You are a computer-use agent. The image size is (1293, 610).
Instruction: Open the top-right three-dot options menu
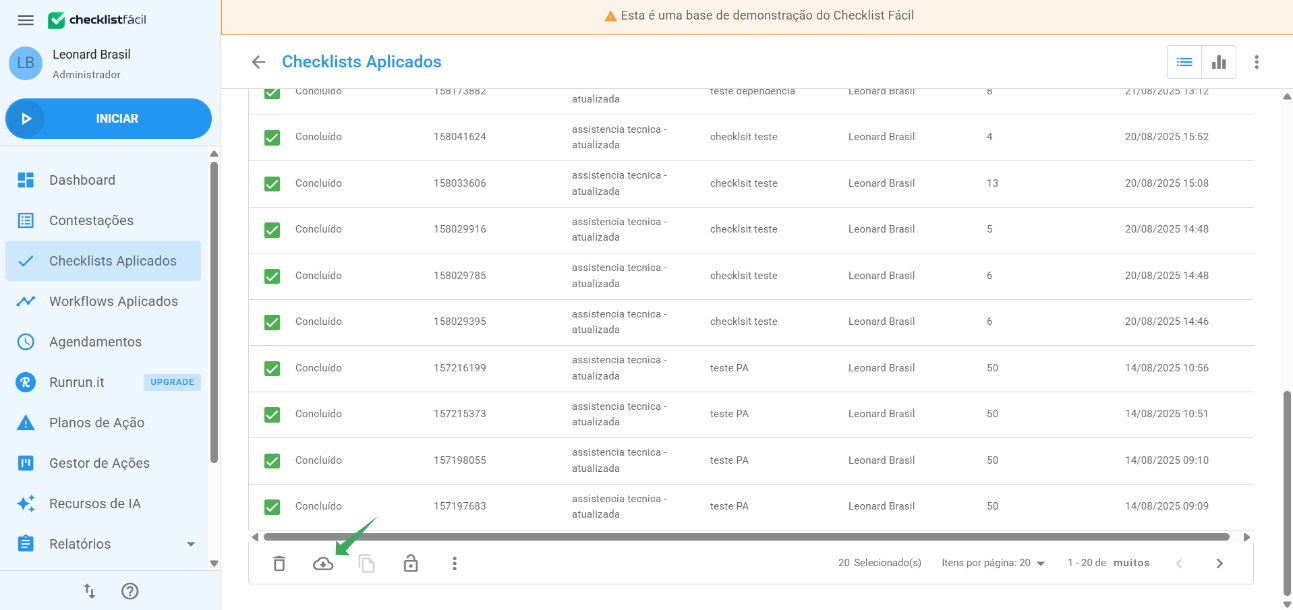pos(1256,61)
